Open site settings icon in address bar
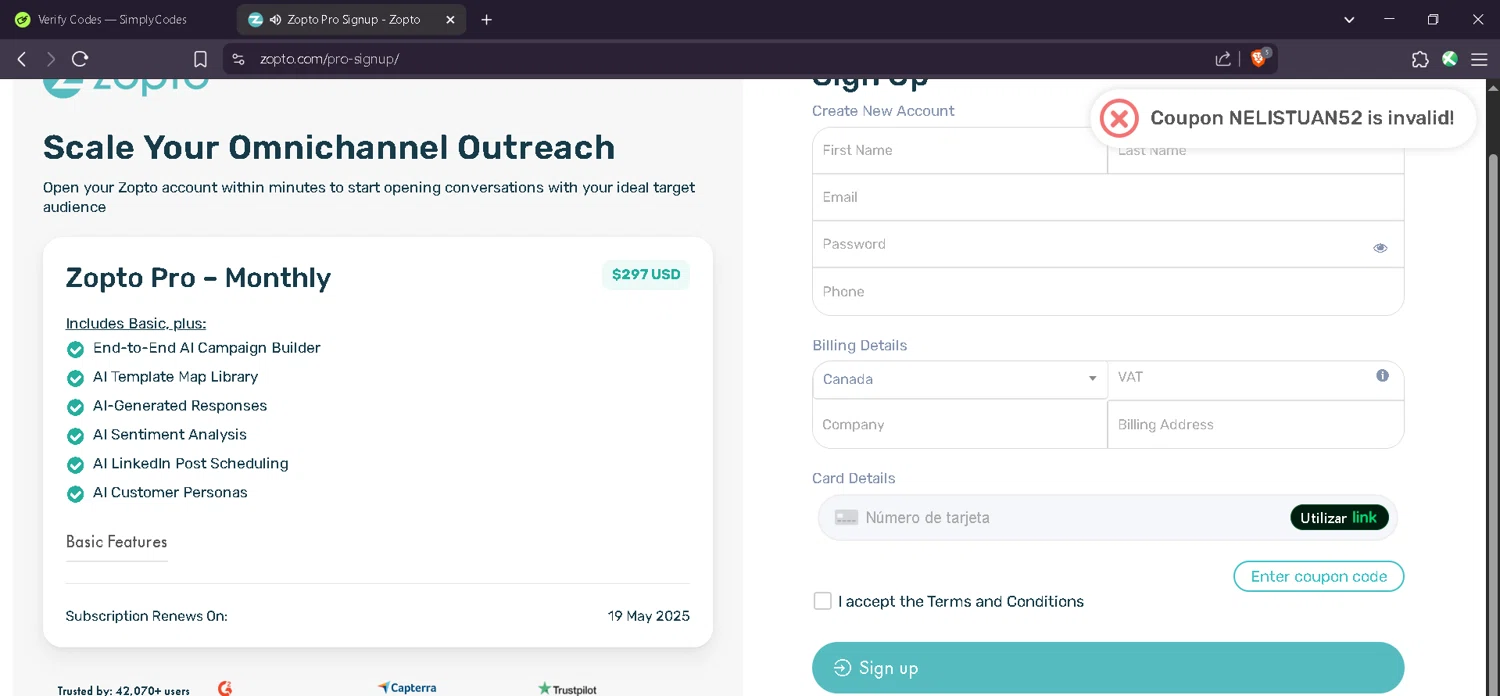This screenshot has width=1500, height=696. point(238,59)
